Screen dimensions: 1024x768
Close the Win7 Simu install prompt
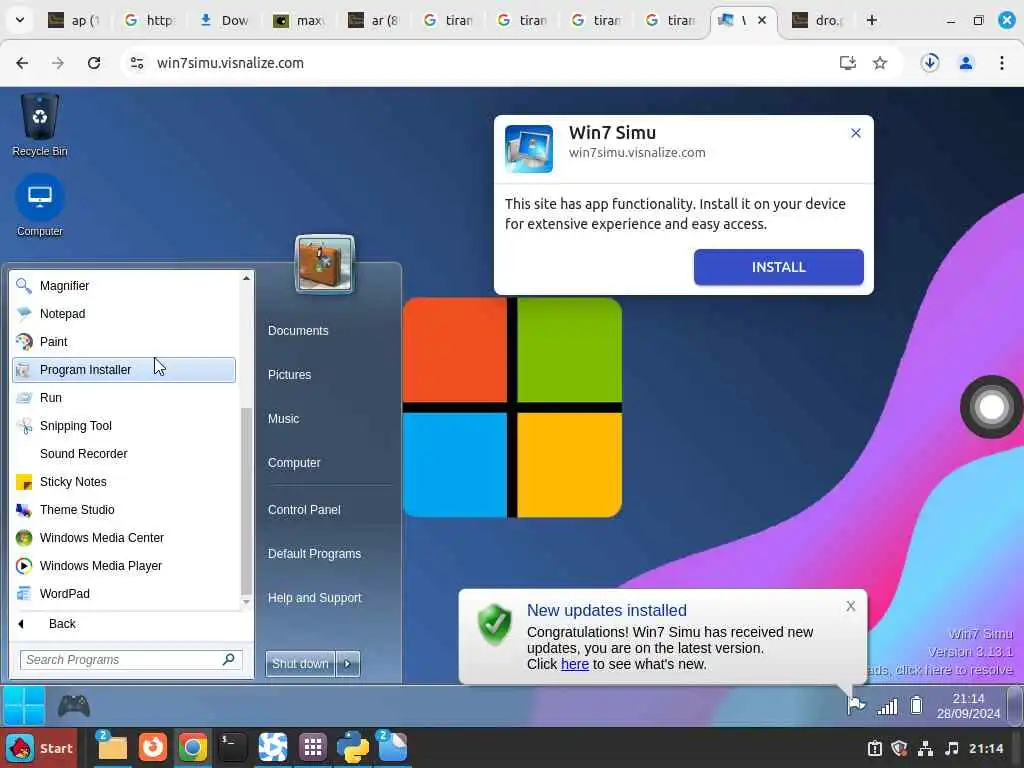click(x=856, y=133)
